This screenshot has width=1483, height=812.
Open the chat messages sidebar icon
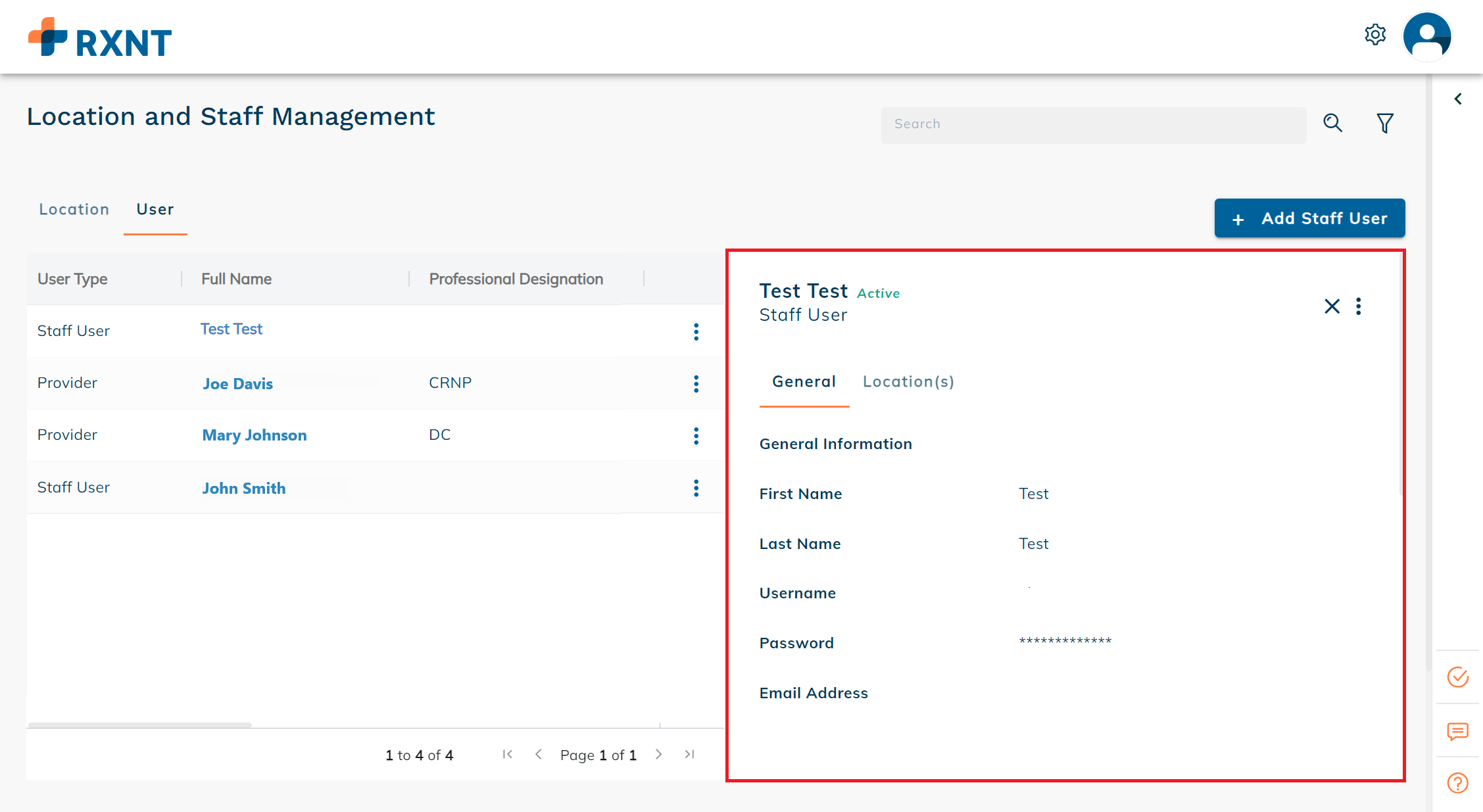[x=1457, y=731]
